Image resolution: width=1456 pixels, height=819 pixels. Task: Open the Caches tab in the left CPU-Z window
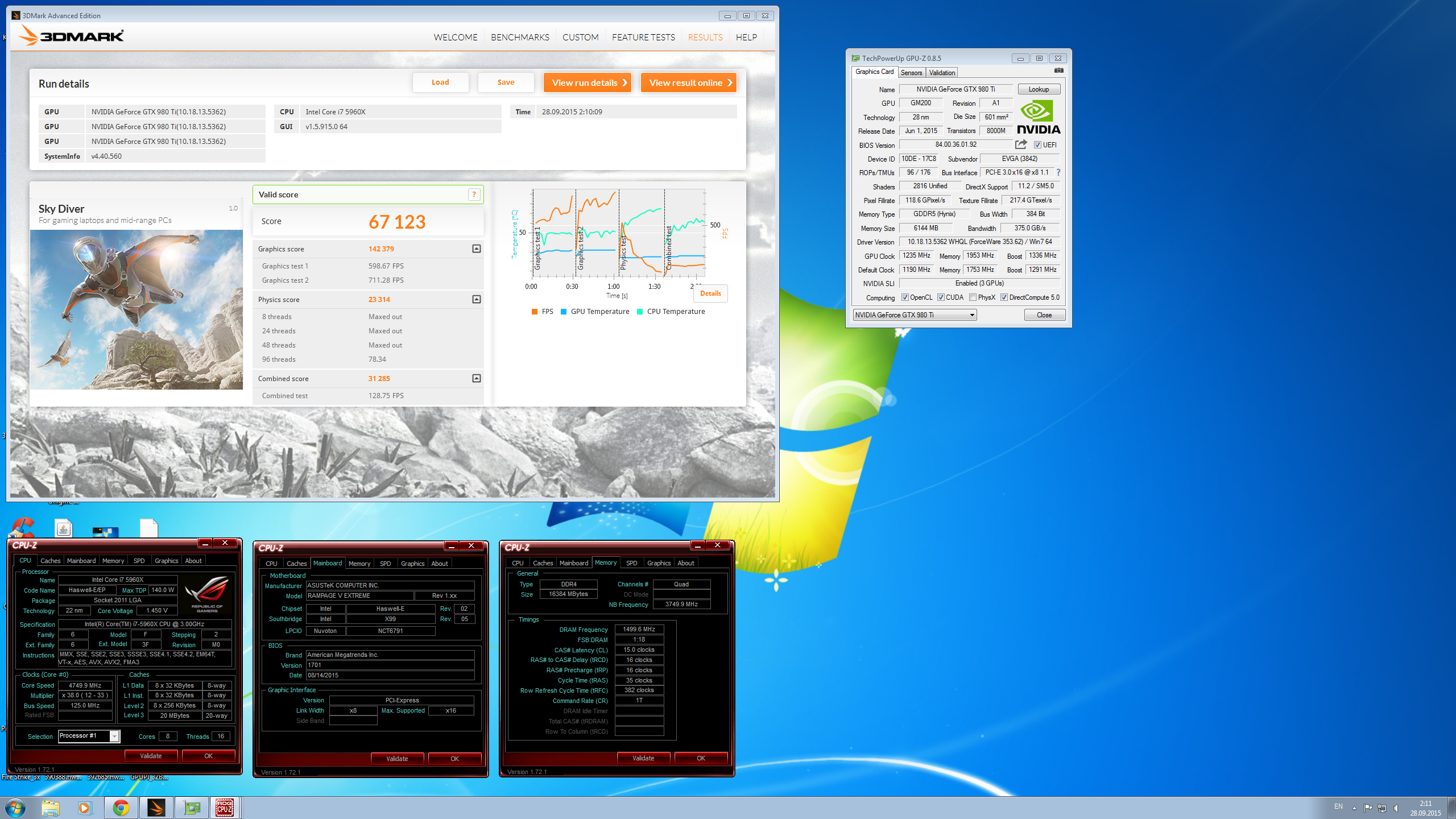point(50,561)
